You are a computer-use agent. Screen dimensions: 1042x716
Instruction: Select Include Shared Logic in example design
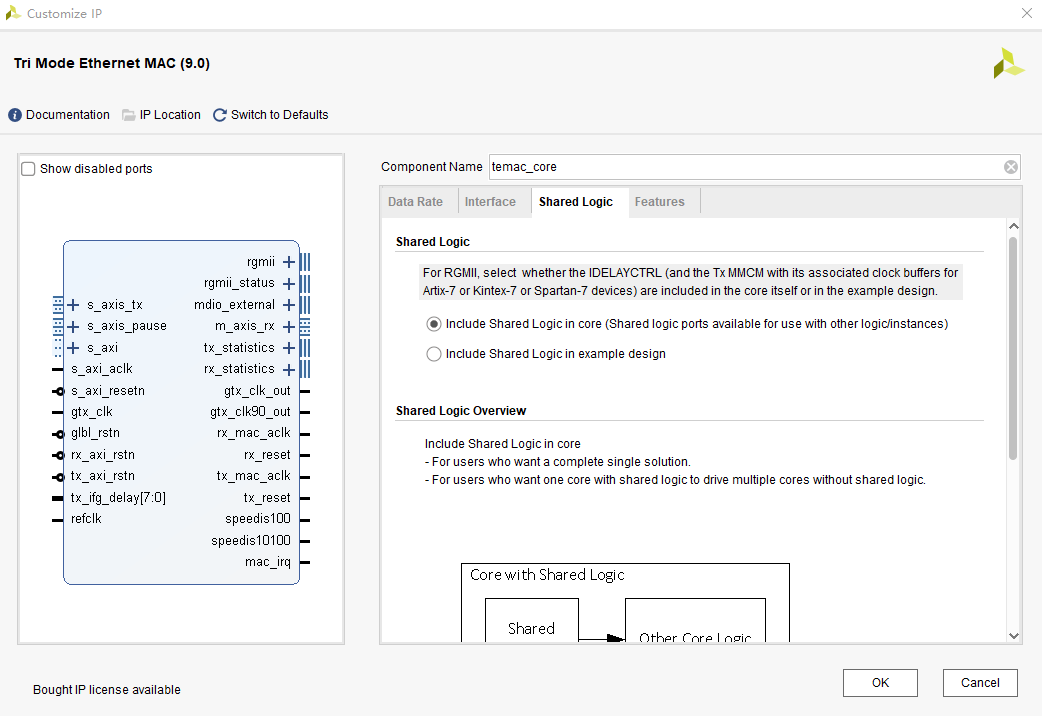pos(433,354)
